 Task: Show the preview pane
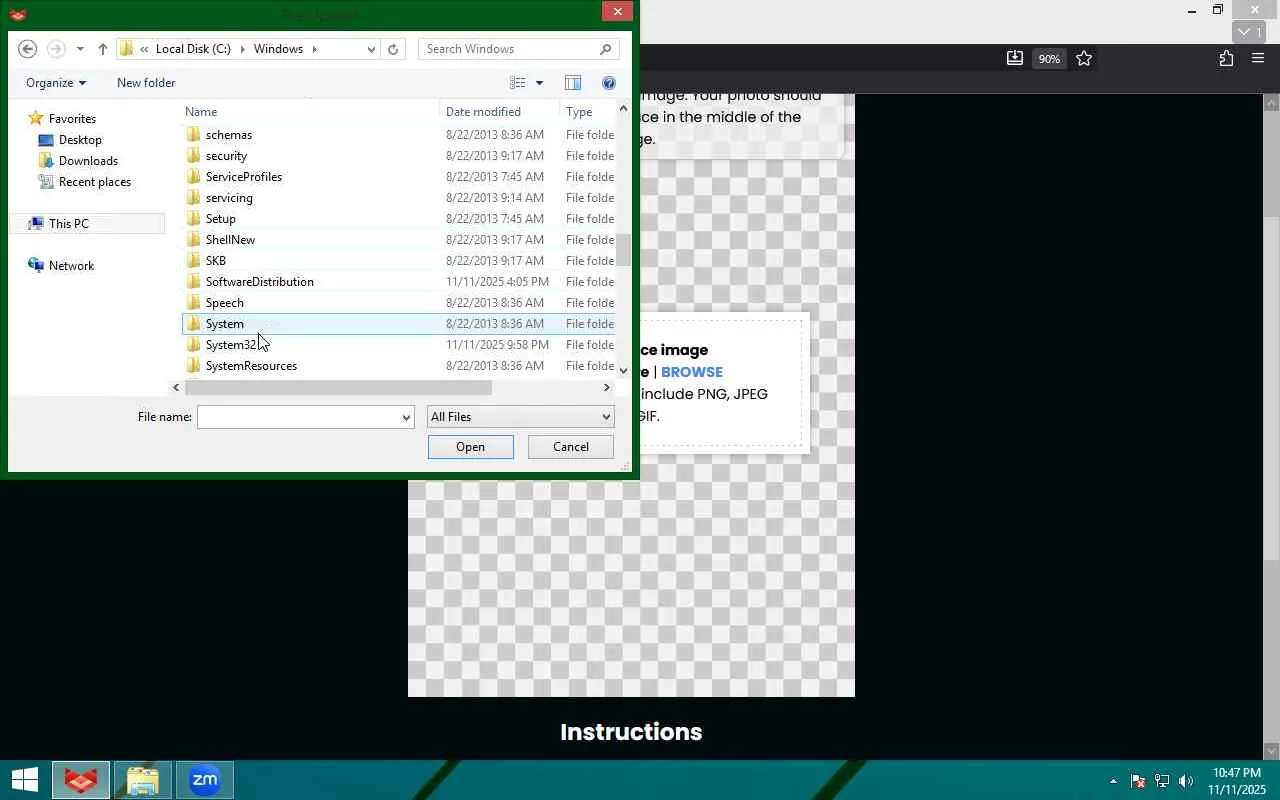(x=573, y=83)
